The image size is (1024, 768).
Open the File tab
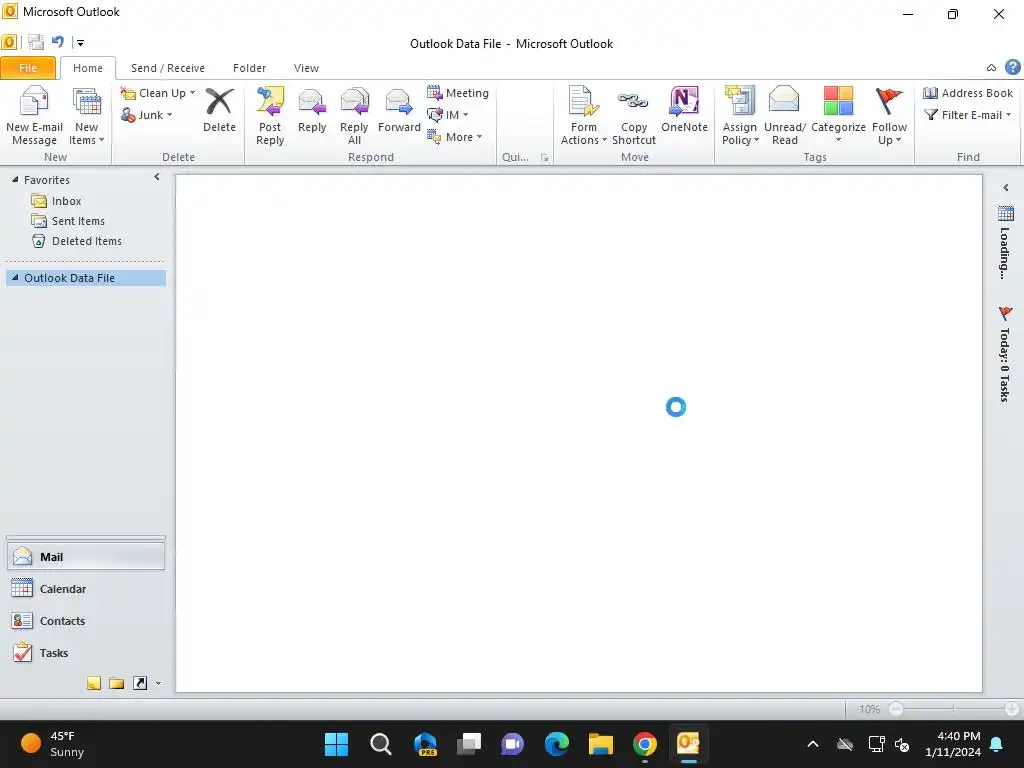pyautogui.click(x=28, y=68)
